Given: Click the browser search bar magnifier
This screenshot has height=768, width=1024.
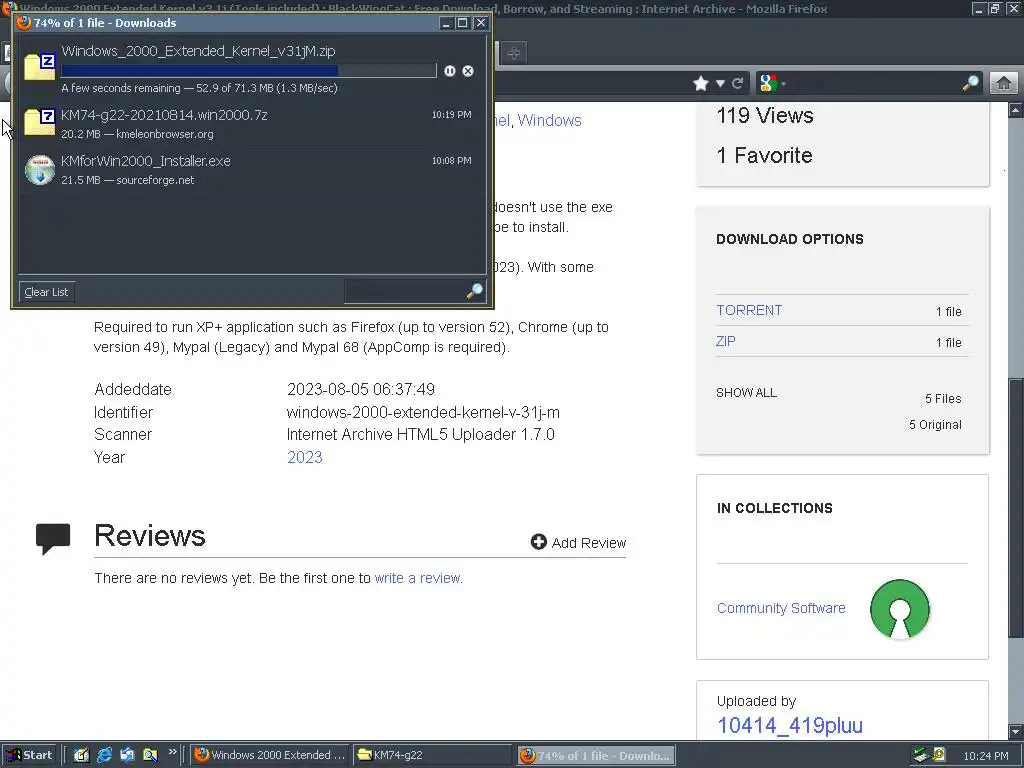Looking at the screenshot, I should [x=970, y=83].
